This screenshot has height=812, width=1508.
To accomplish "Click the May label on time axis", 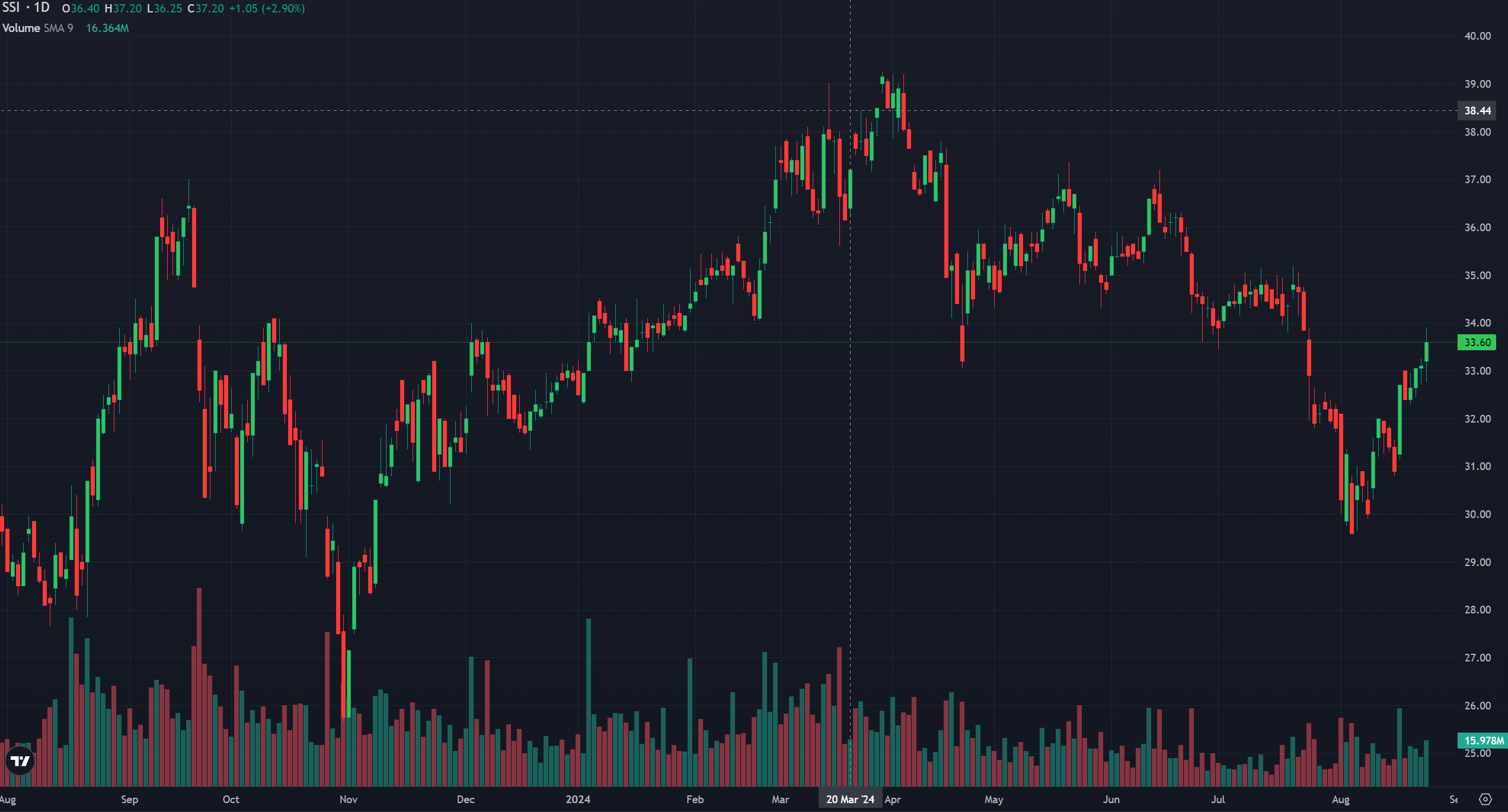I will pos(993,799).
